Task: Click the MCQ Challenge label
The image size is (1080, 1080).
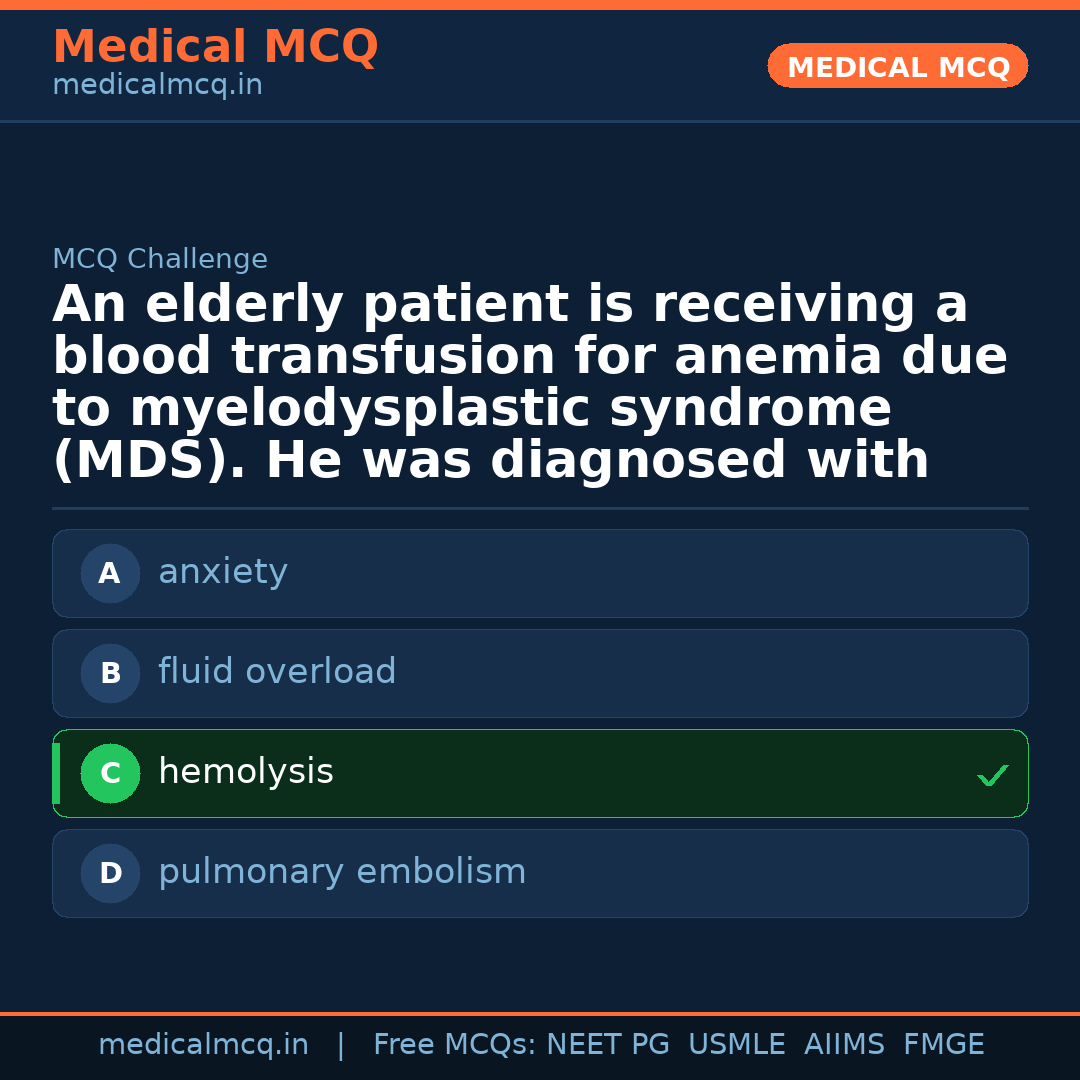Action: [160, 260]
